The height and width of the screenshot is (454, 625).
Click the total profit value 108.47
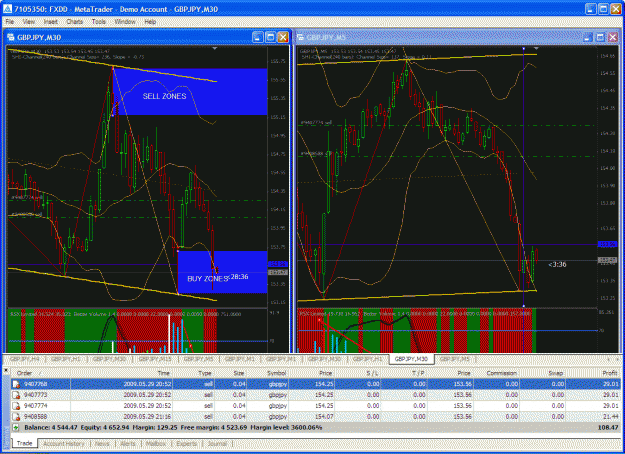[608, 427]
